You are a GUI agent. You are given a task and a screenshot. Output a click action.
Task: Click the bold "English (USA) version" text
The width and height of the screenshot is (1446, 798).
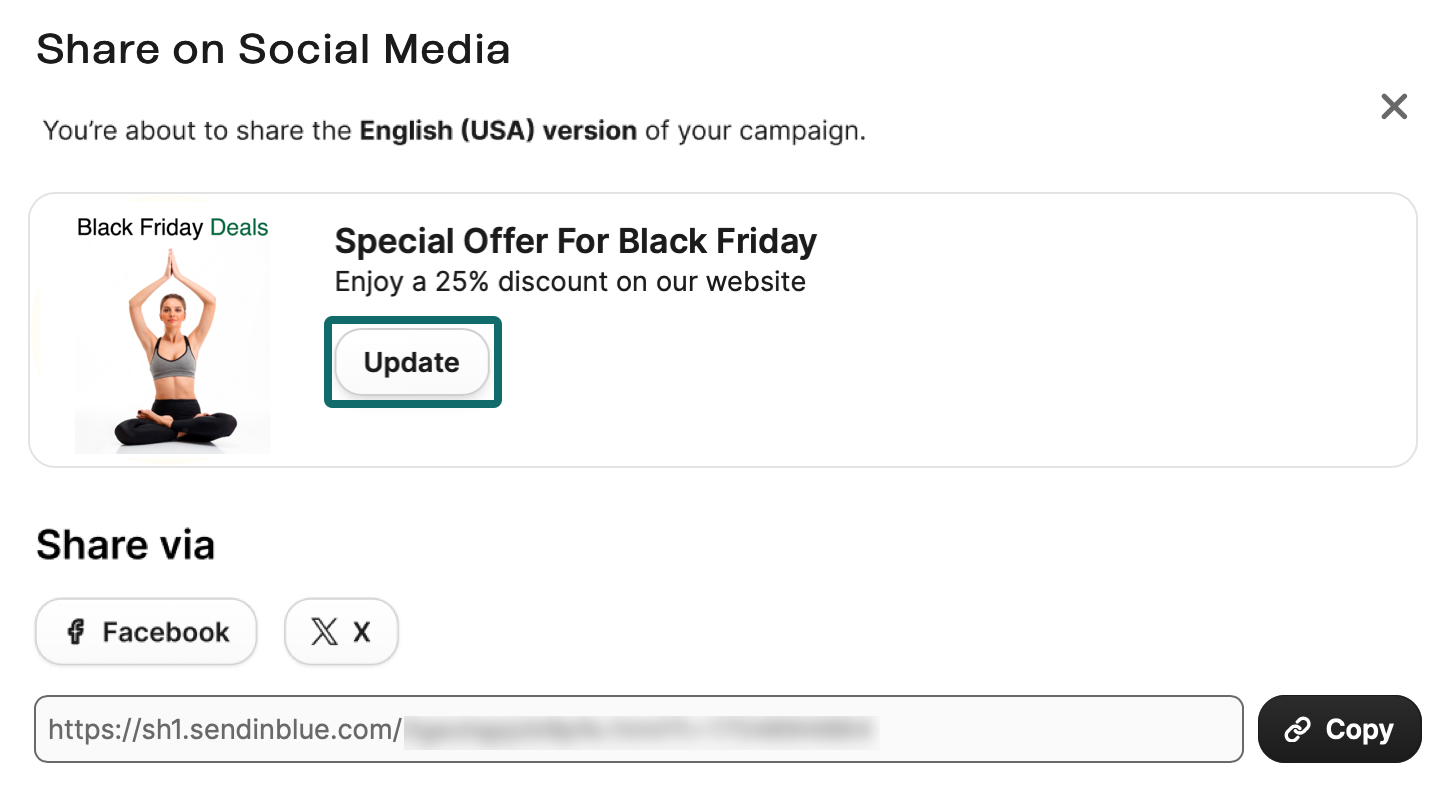tap(498, 131)
